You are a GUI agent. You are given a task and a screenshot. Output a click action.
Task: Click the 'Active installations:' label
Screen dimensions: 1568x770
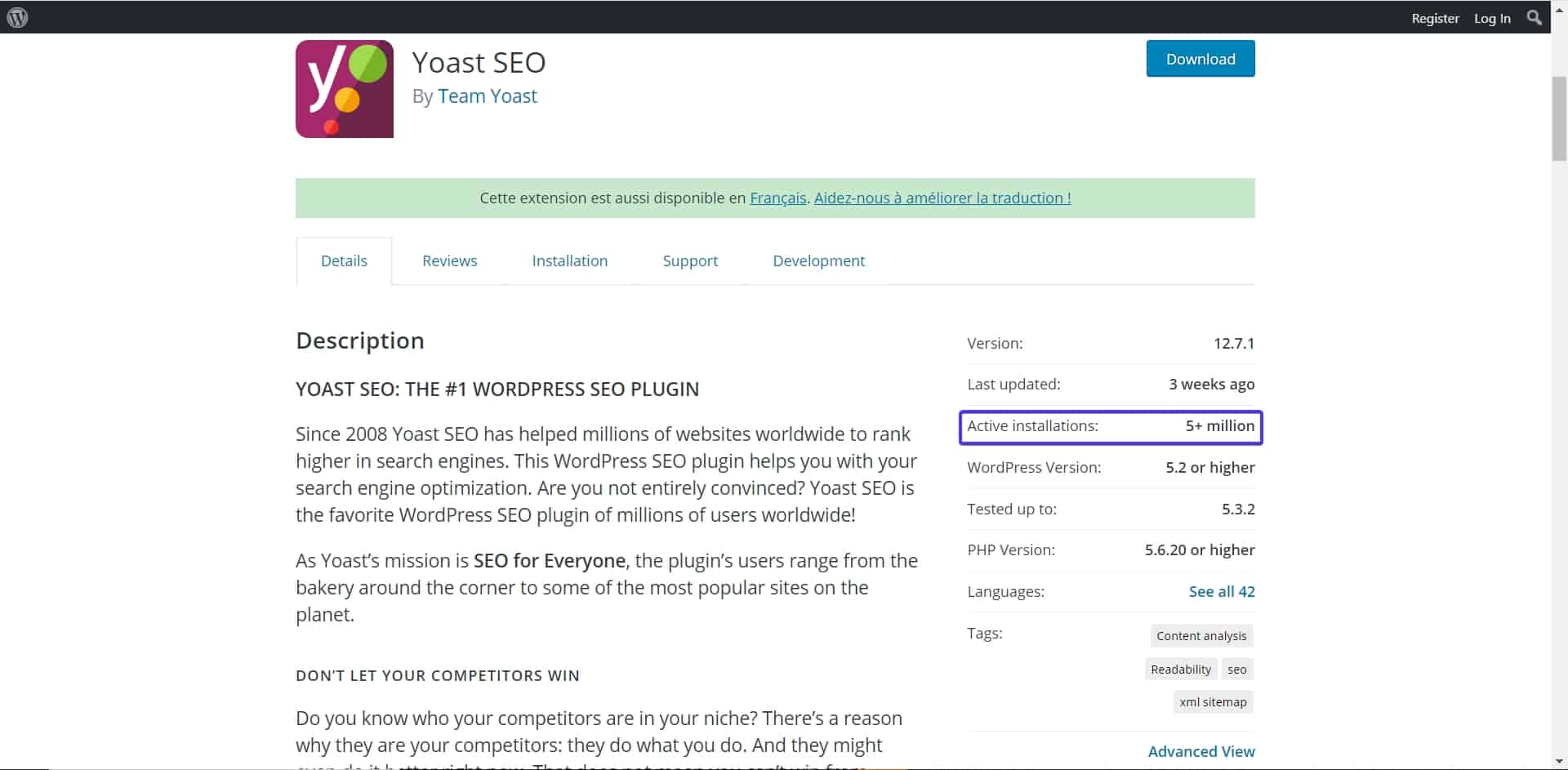point(1032,425)
